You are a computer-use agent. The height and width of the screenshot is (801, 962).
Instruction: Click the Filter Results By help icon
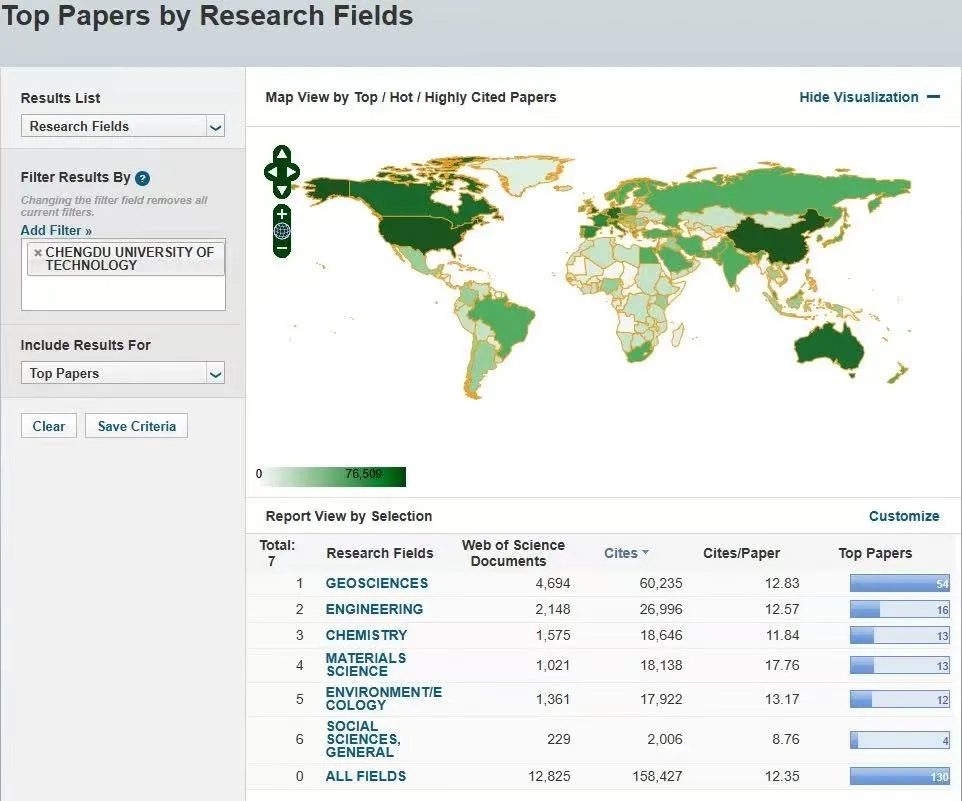tap(143, 178)
